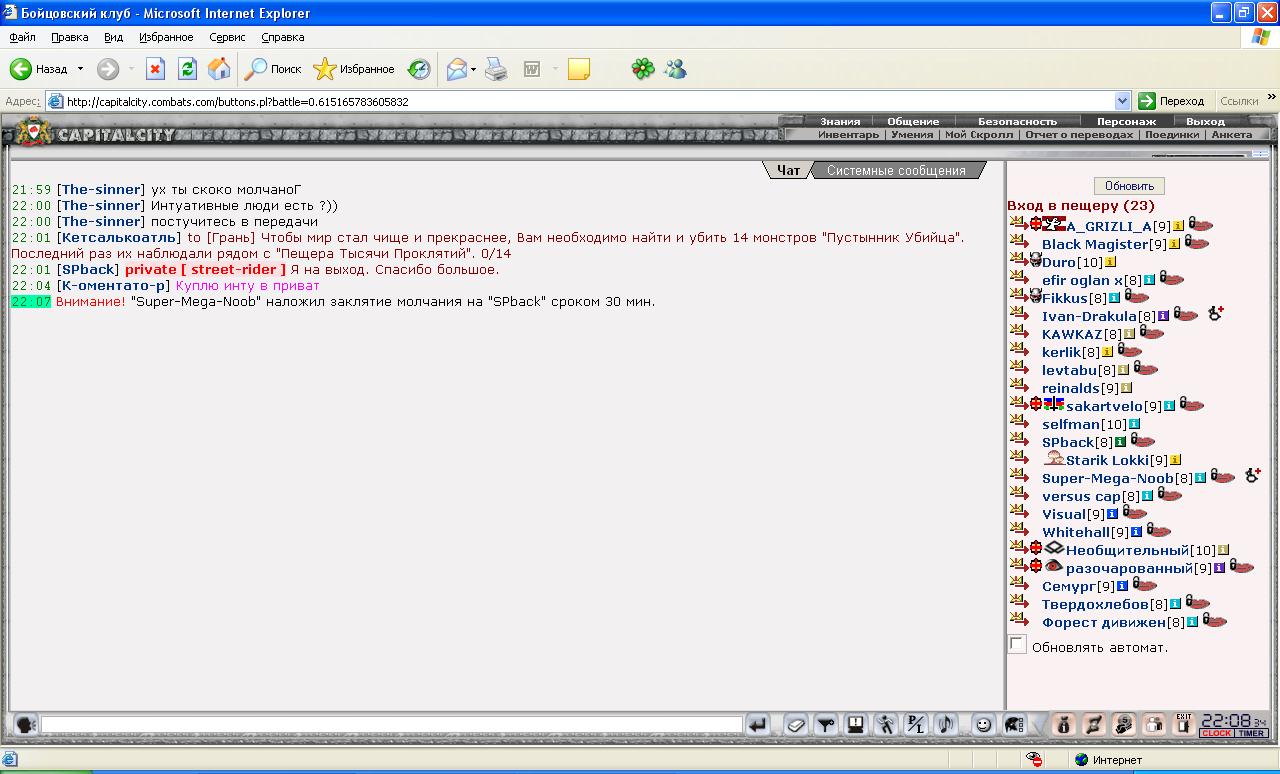
Task: Click the running man icon
Action: pyautogui.click(x=886, y=725)
